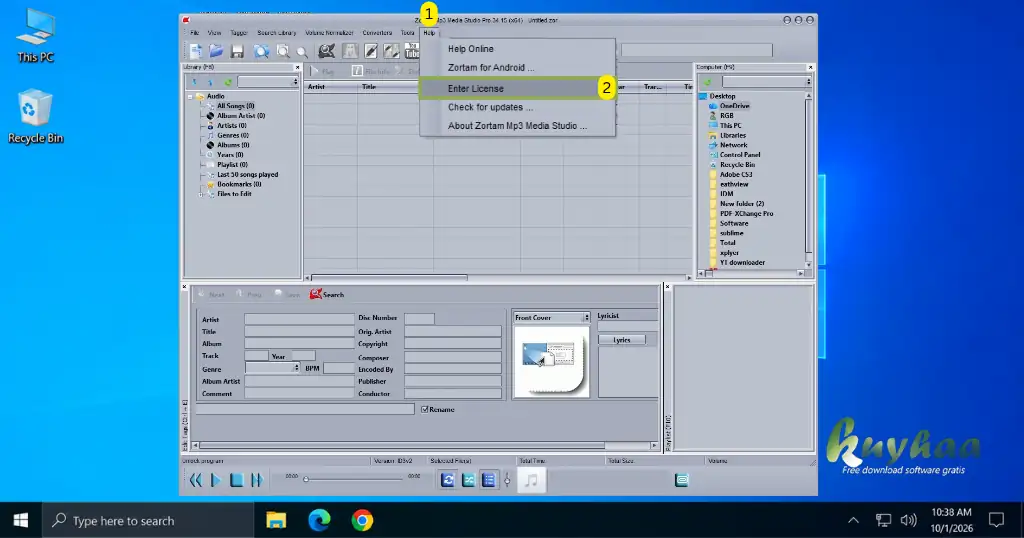The height and width of the screenshot is (538, 1024).
Task: Select Album Artist (0) in Library tree
Action: (x=241, y=116)
